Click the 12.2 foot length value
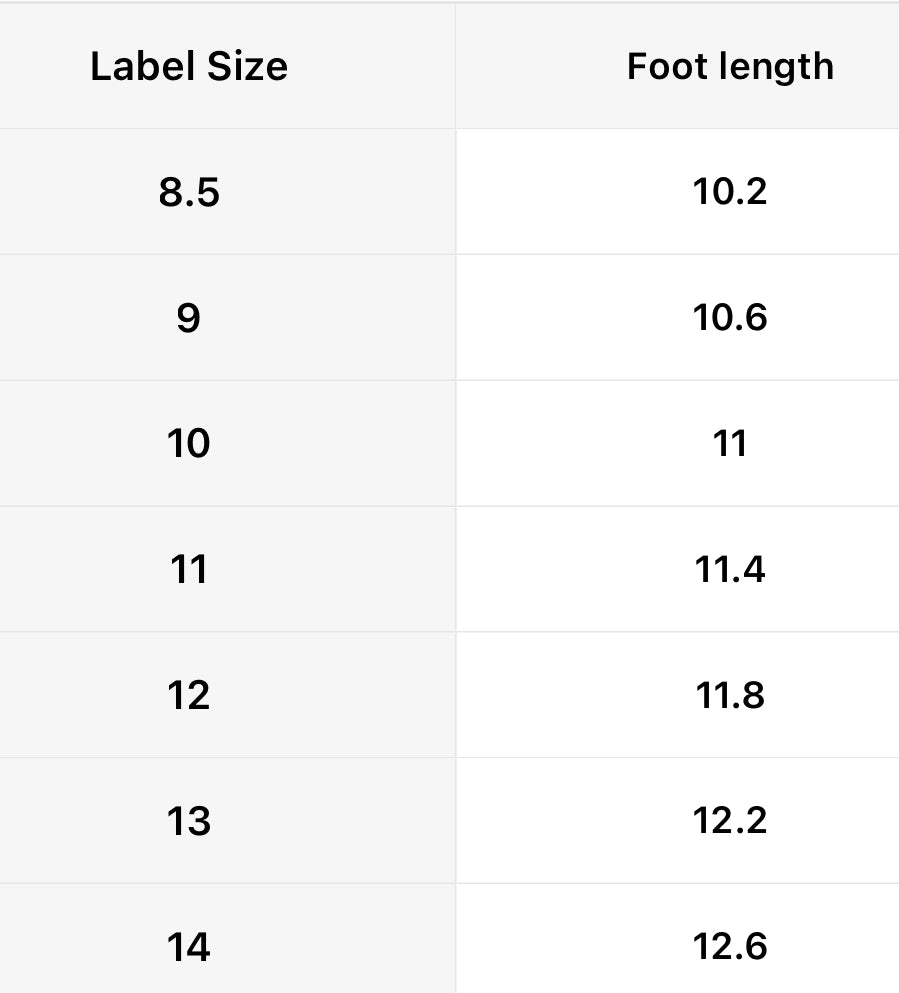 click(x=730, y=821)
